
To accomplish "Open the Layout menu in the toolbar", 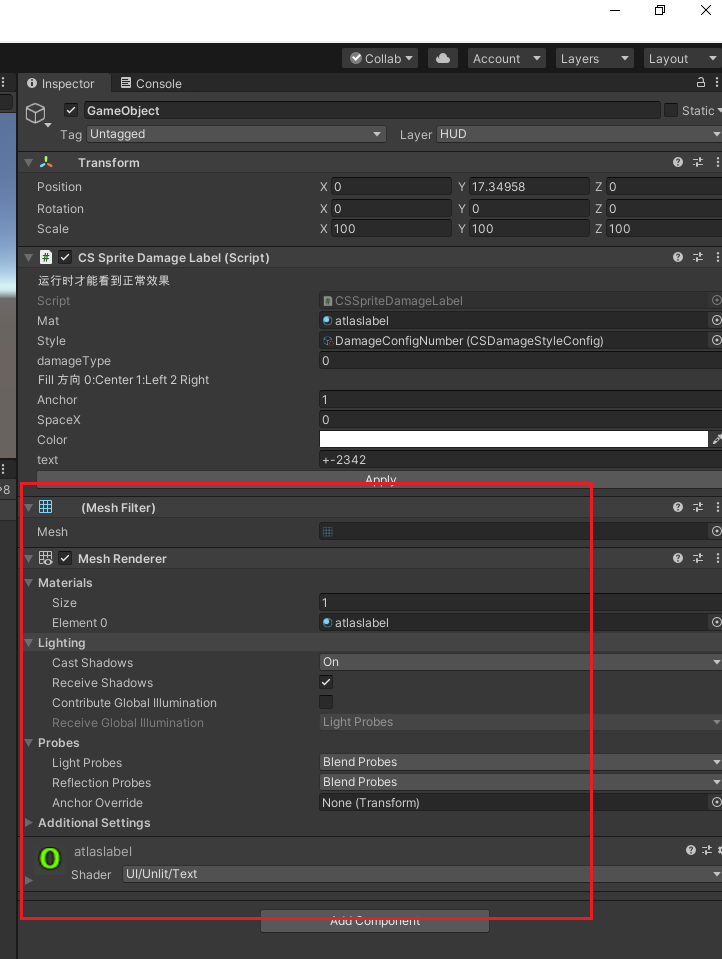I will click(x=680, y=59).
